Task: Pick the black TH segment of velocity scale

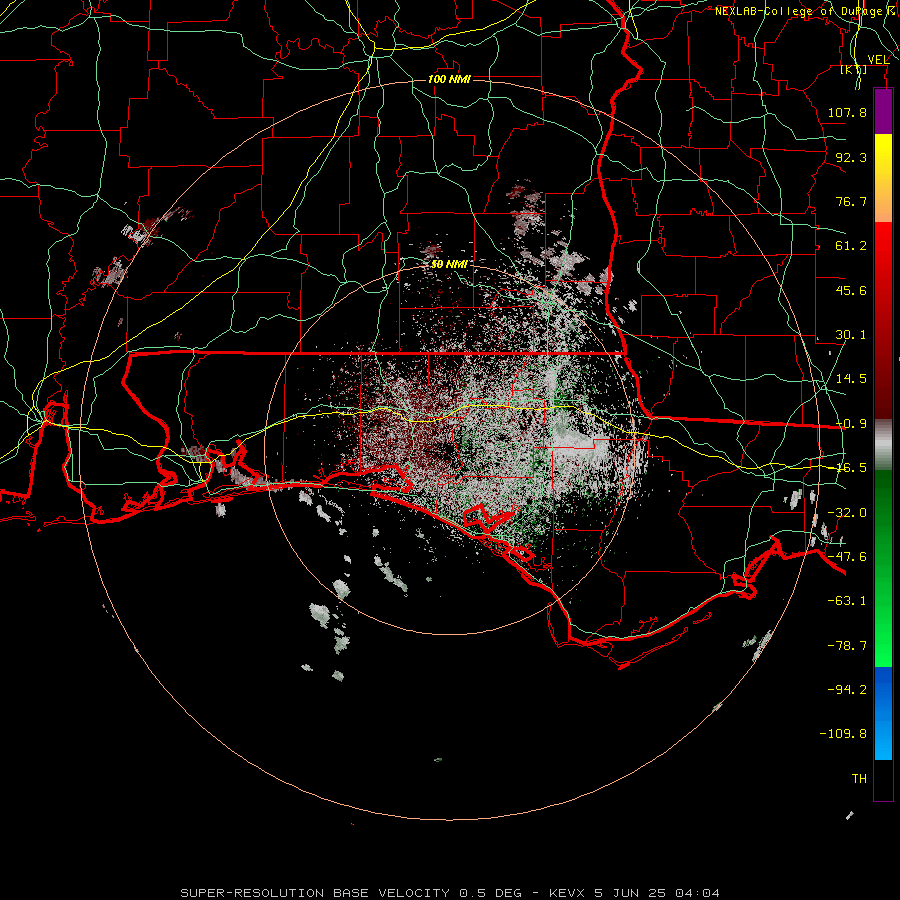Action: click(x=883, y=780)
